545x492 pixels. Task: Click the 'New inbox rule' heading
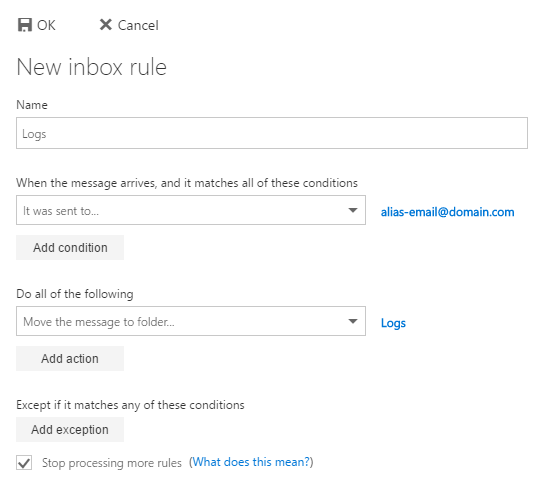coord(92,67)
